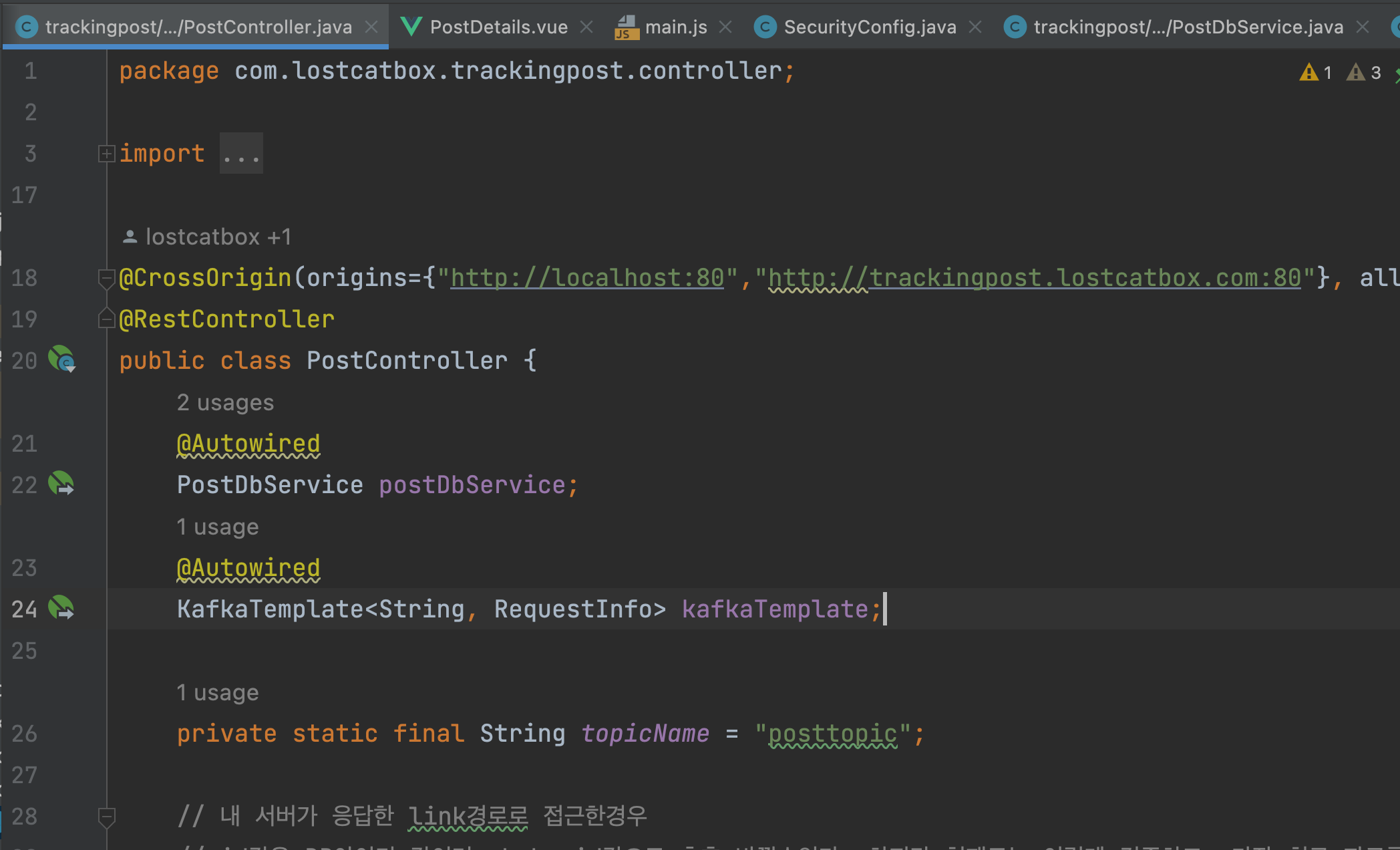Click line number 25 in the gutter
1400x850 pixels.
(x=25, y=650)
